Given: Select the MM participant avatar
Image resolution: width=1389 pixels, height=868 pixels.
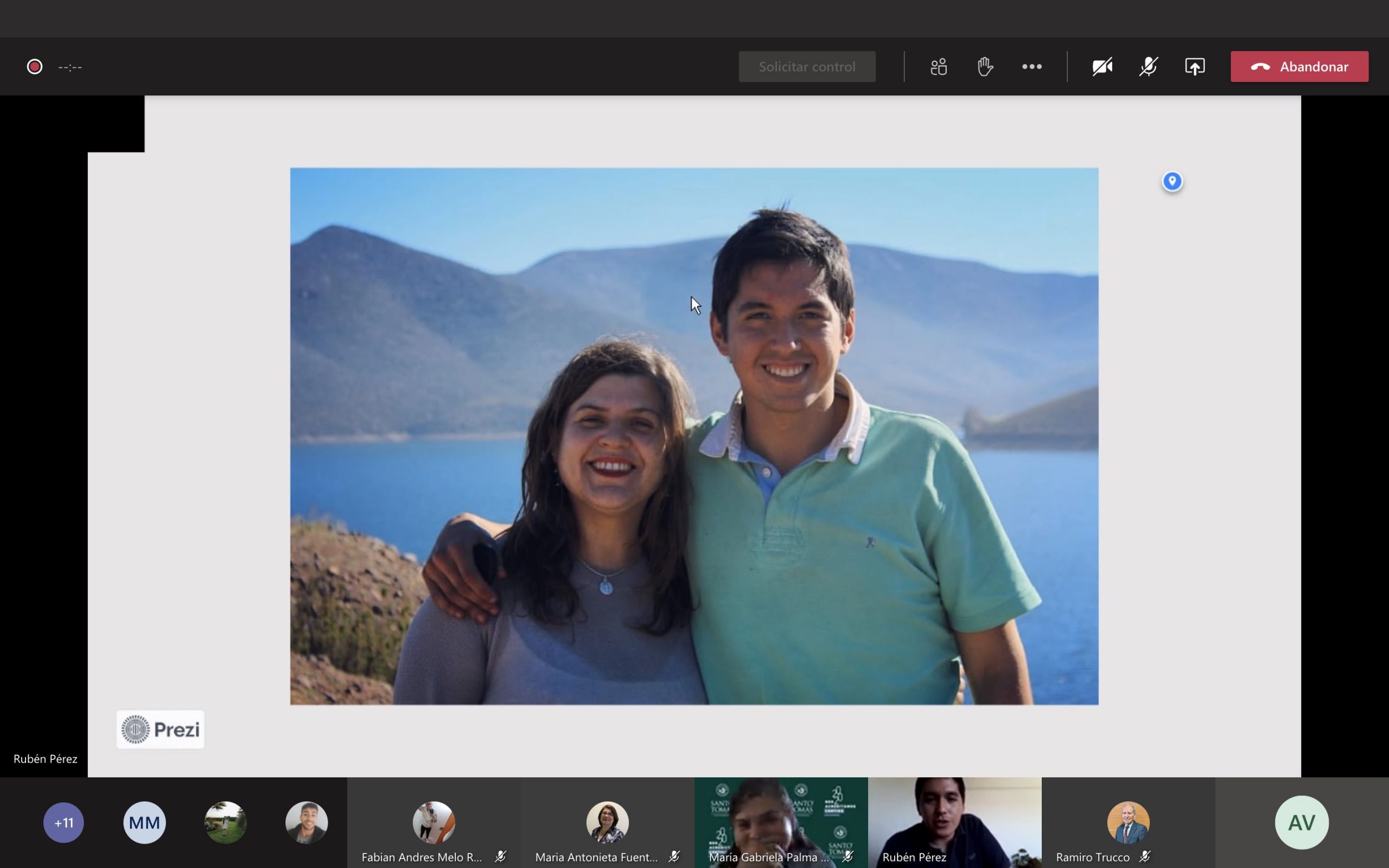Looking at the screenshot, I should click(145, 822).
